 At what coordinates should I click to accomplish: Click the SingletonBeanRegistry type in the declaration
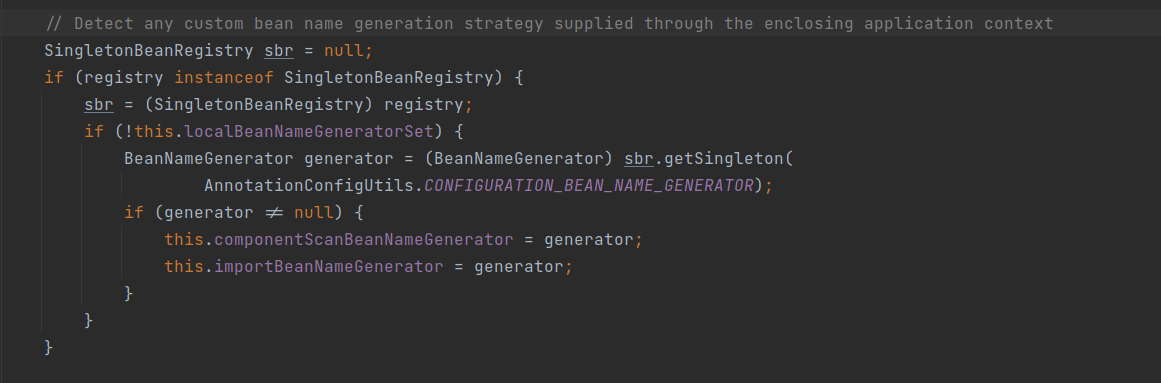150,51
